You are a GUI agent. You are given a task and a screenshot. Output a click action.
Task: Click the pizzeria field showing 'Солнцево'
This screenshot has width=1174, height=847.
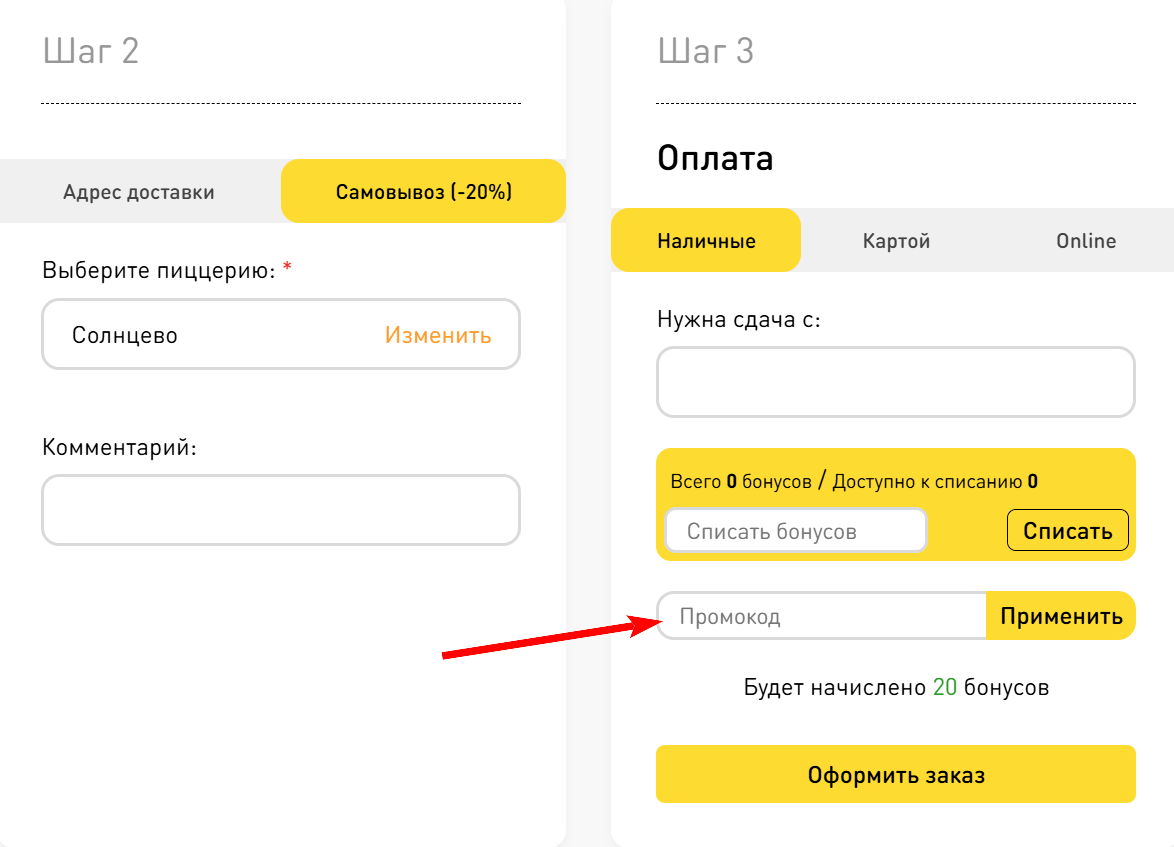coord(200,335)
